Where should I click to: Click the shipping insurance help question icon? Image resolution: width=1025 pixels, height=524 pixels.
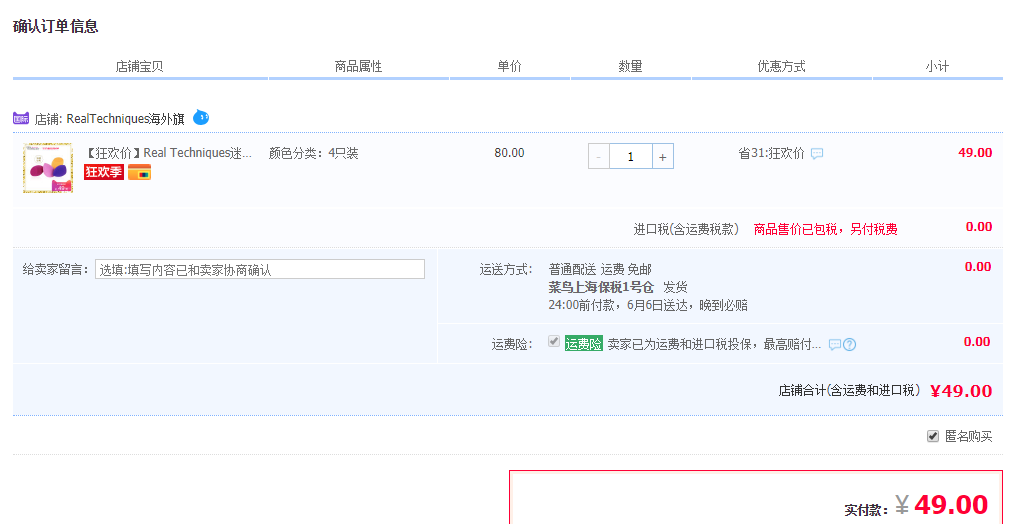click(849, 344)
